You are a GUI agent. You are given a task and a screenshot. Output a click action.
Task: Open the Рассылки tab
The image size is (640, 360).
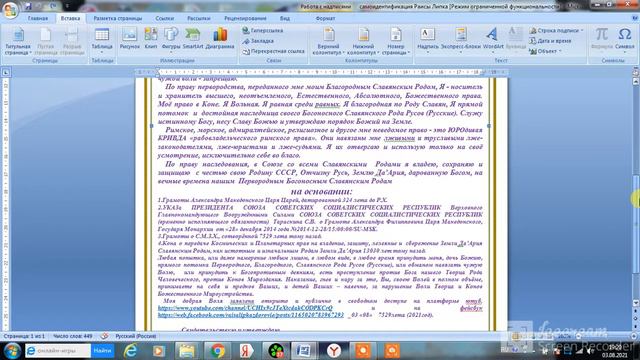(x=198, y=18)
